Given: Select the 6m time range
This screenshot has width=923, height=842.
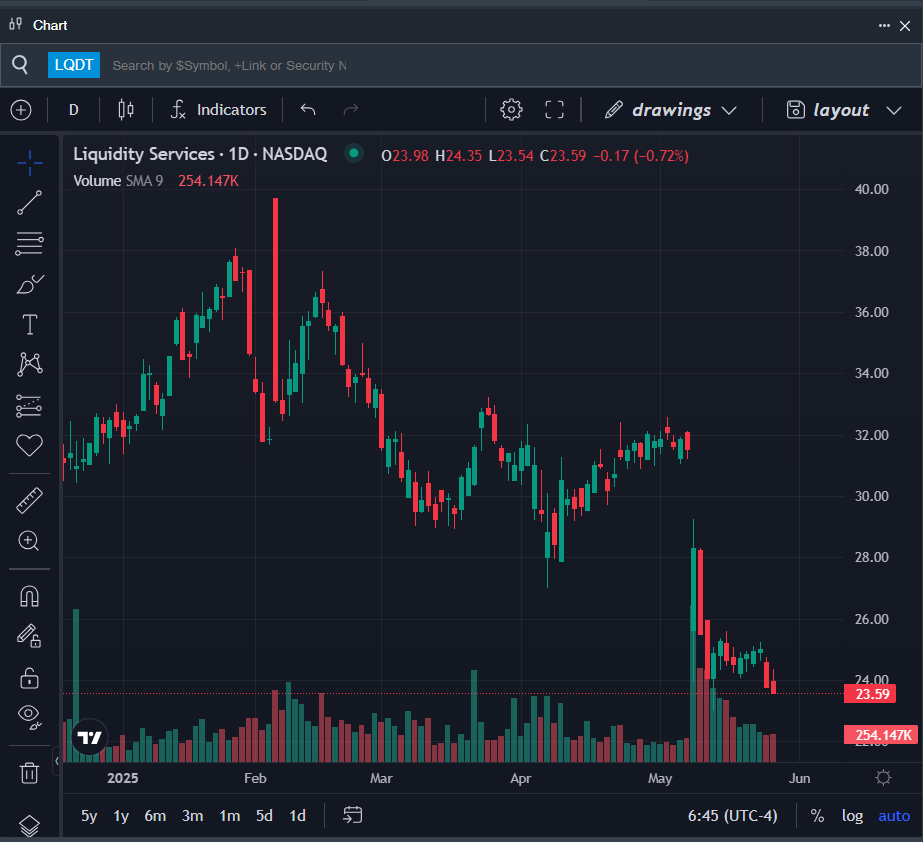Looking at the screenshot, I should click(x=155, y=816).
